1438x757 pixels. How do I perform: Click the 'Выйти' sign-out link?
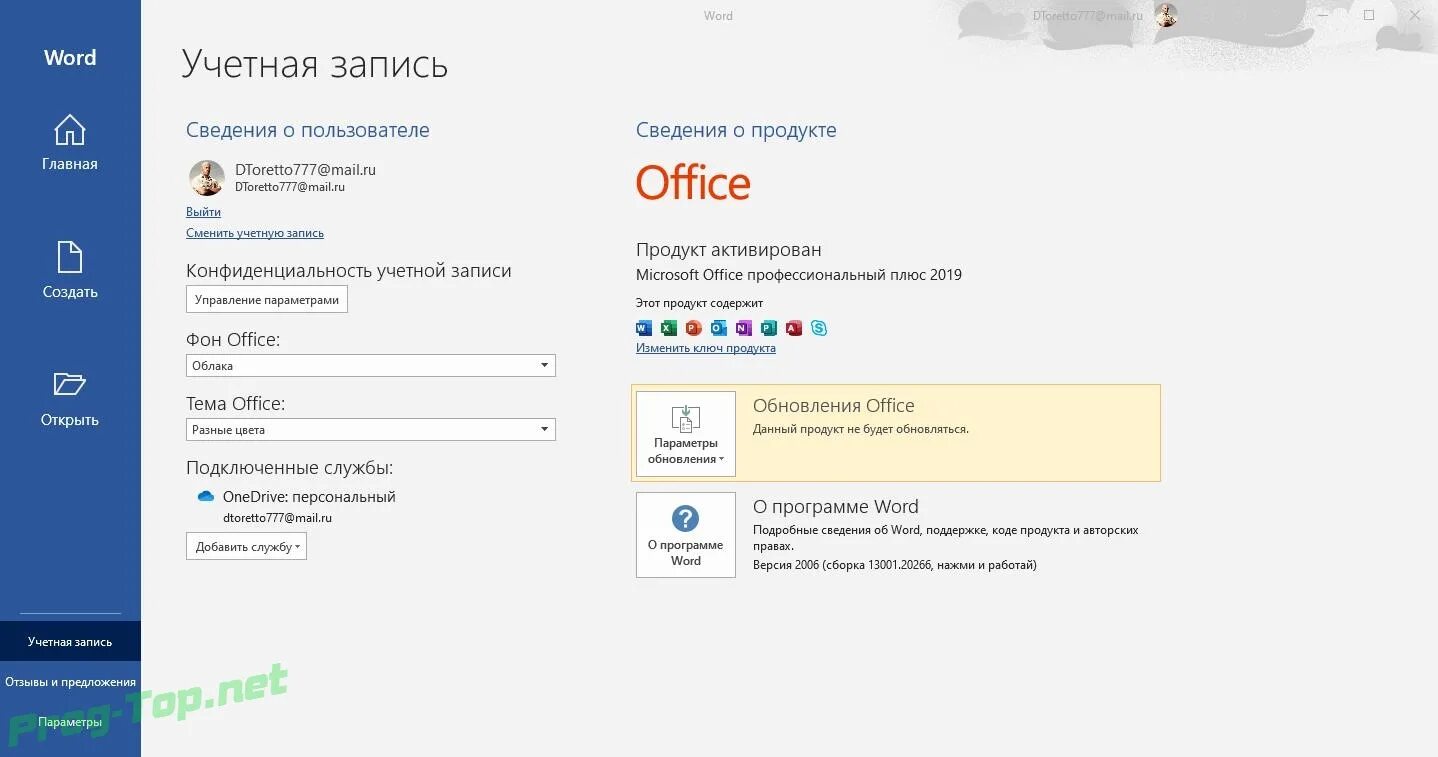pyautogui.click(x=203, y=211)
